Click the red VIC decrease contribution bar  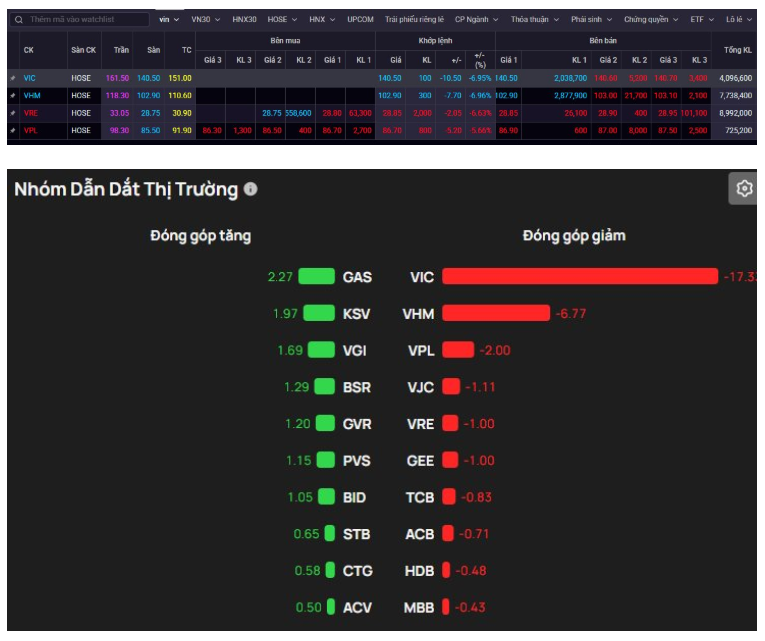[x=580, y=276]
